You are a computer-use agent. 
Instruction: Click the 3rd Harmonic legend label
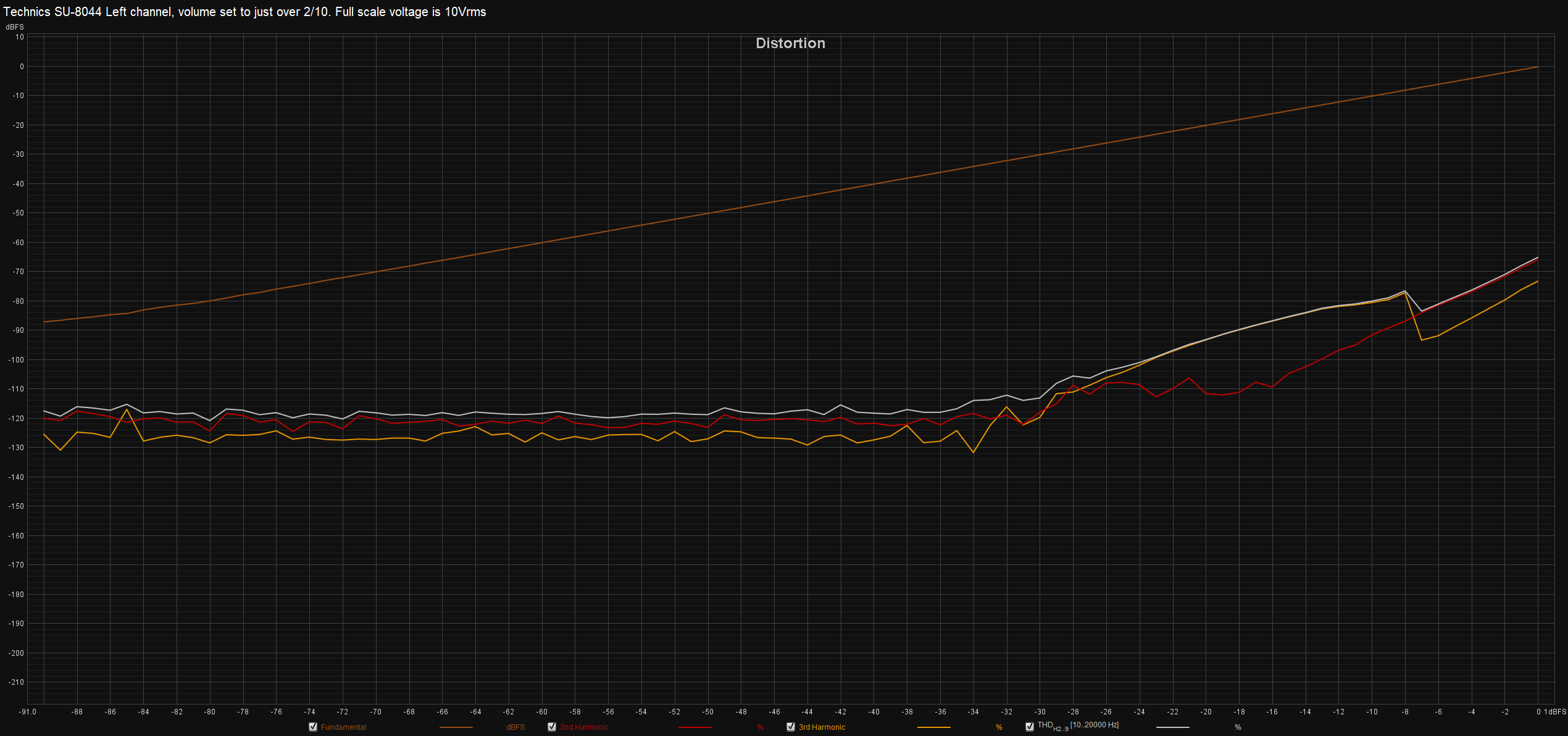tap(822, 727)
